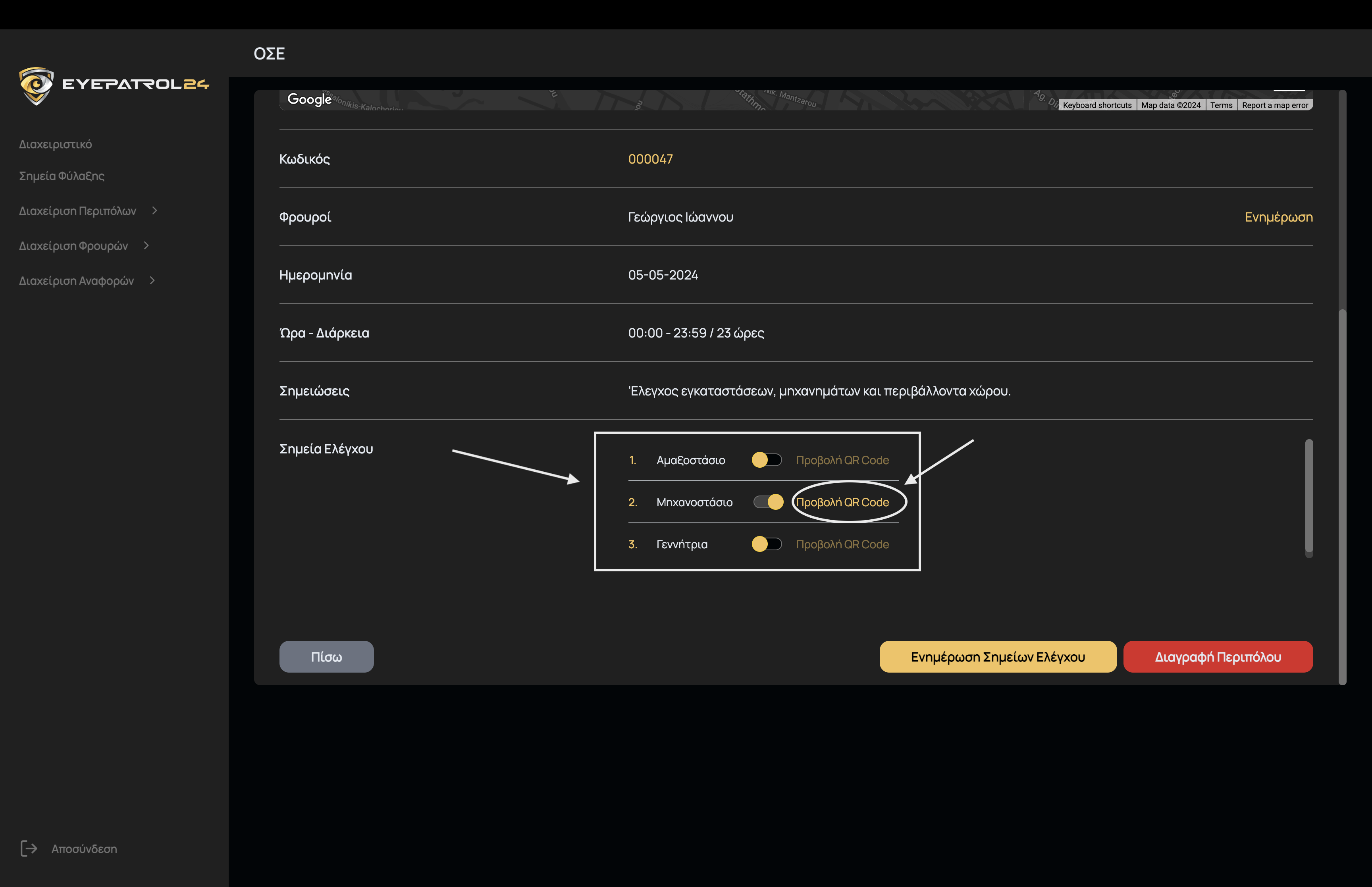Screen dimensions: 1372x887
Task: Expand Διαχείριση Περιπόλων chevron
Action: click(154, 211)
